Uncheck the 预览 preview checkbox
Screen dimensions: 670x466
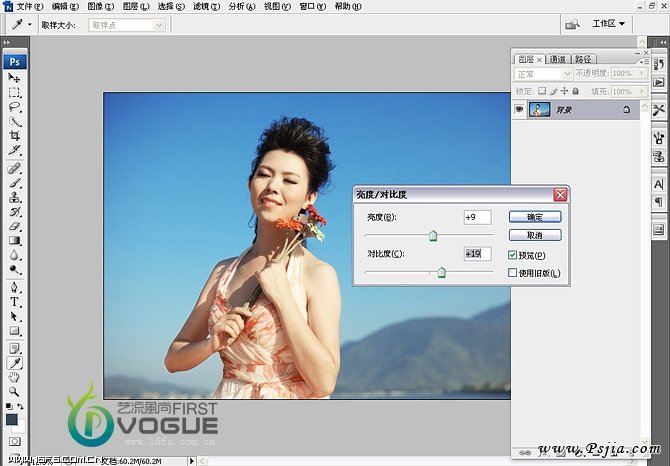(513, 255)
